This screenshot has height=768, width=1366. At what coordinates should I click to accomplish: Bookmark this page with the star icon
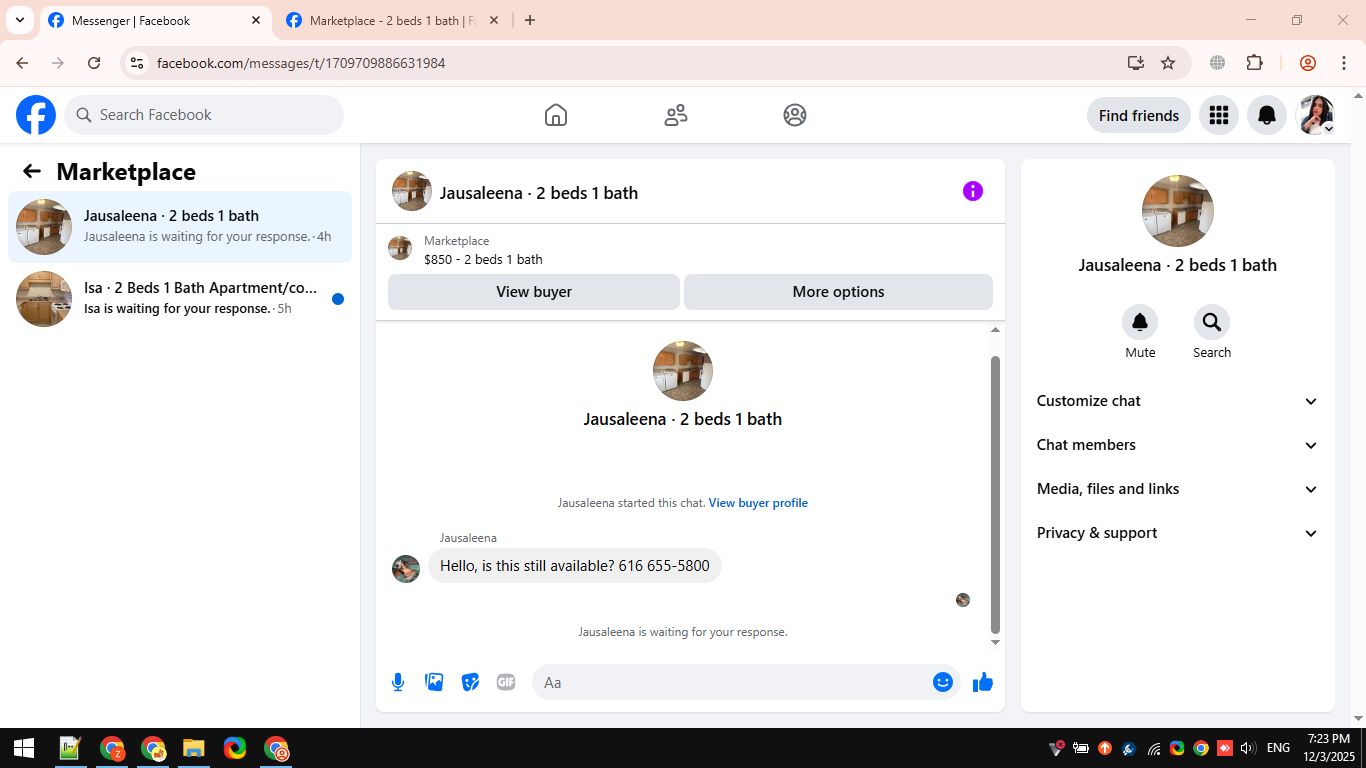1168,63
